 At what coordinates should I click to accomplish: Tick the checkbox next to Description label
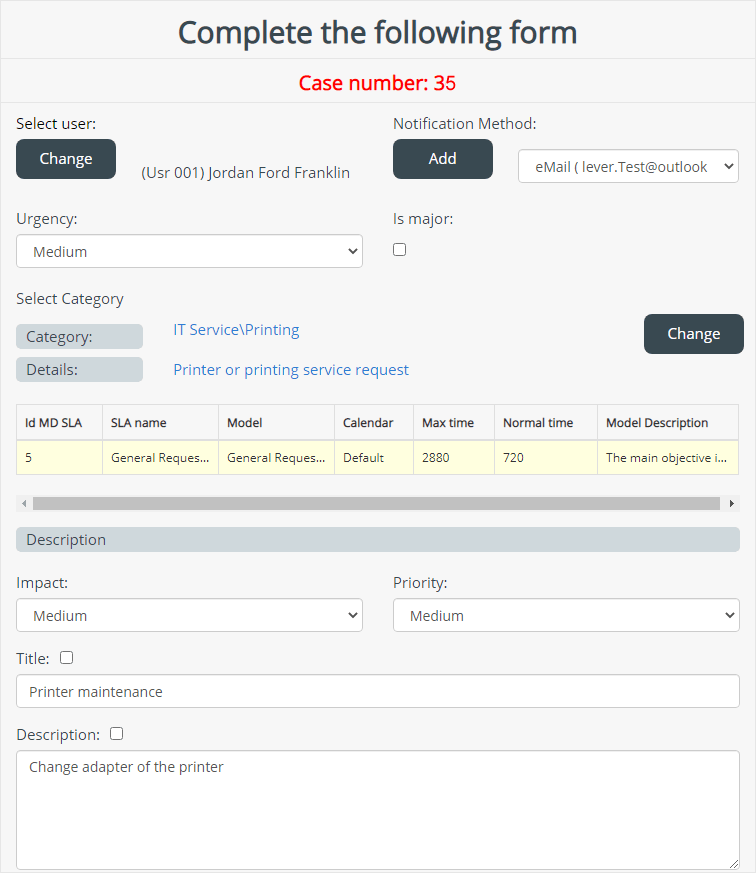pos(116,733)
